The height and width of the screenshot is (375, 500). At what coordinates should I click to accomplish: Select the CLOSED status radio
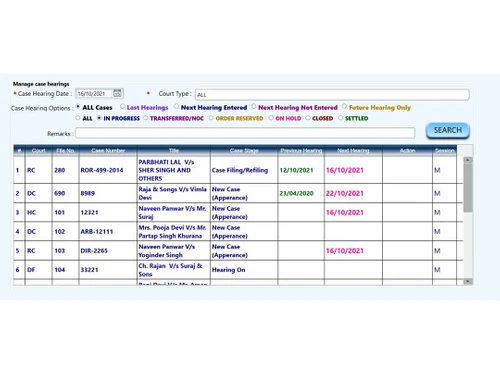click(308, 118)
